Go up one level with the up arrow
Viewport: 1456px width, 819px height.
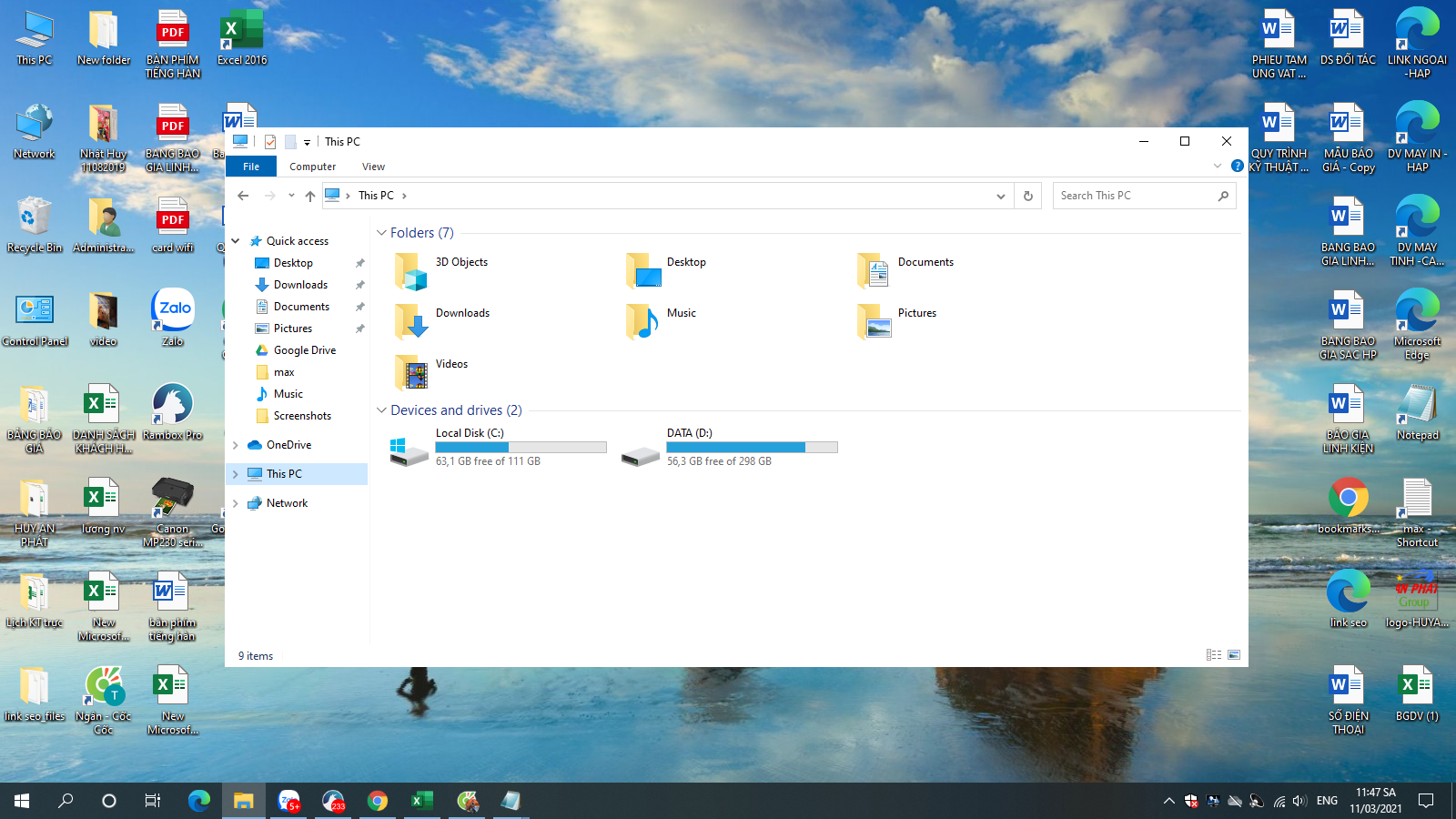pyautogui.click(x=310, y=196)
